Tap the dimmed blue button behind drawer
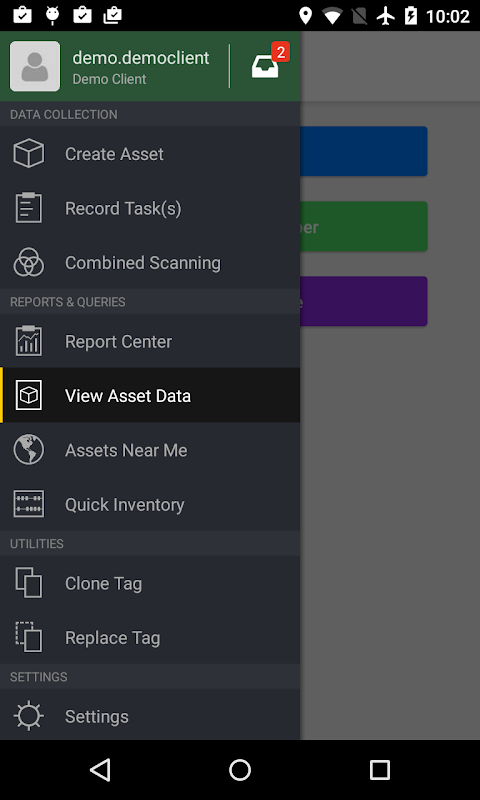The image size is (480, 800). point(364,152)
